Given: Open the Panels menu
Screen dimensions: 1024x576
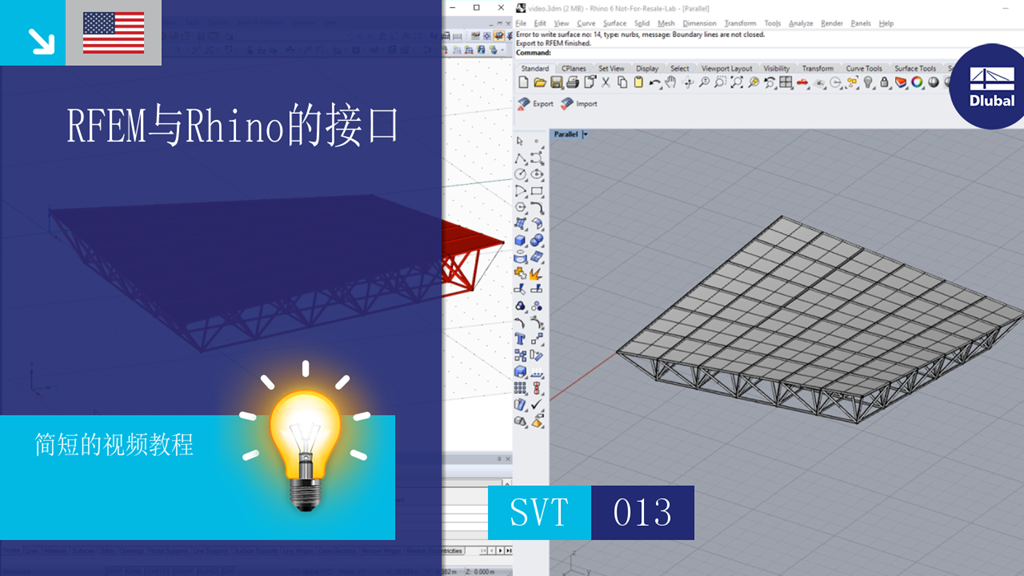Looking at the screenshot, I should tap(861, 24).
